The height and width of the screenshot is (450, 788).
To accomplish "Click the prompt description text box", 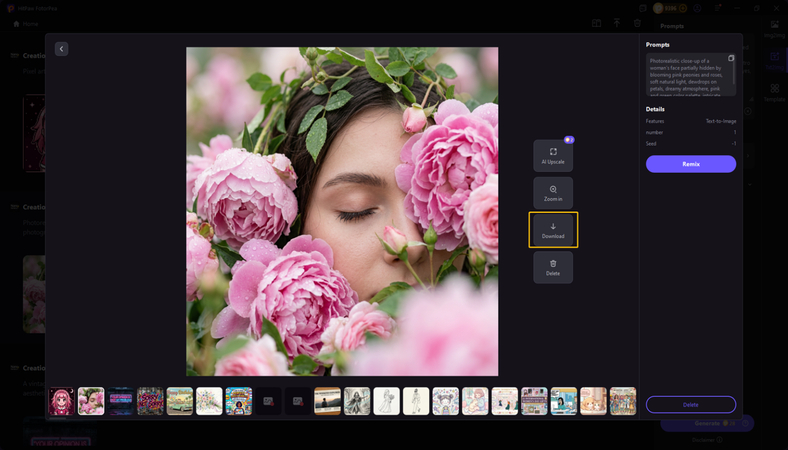I will tap(686, 75).
